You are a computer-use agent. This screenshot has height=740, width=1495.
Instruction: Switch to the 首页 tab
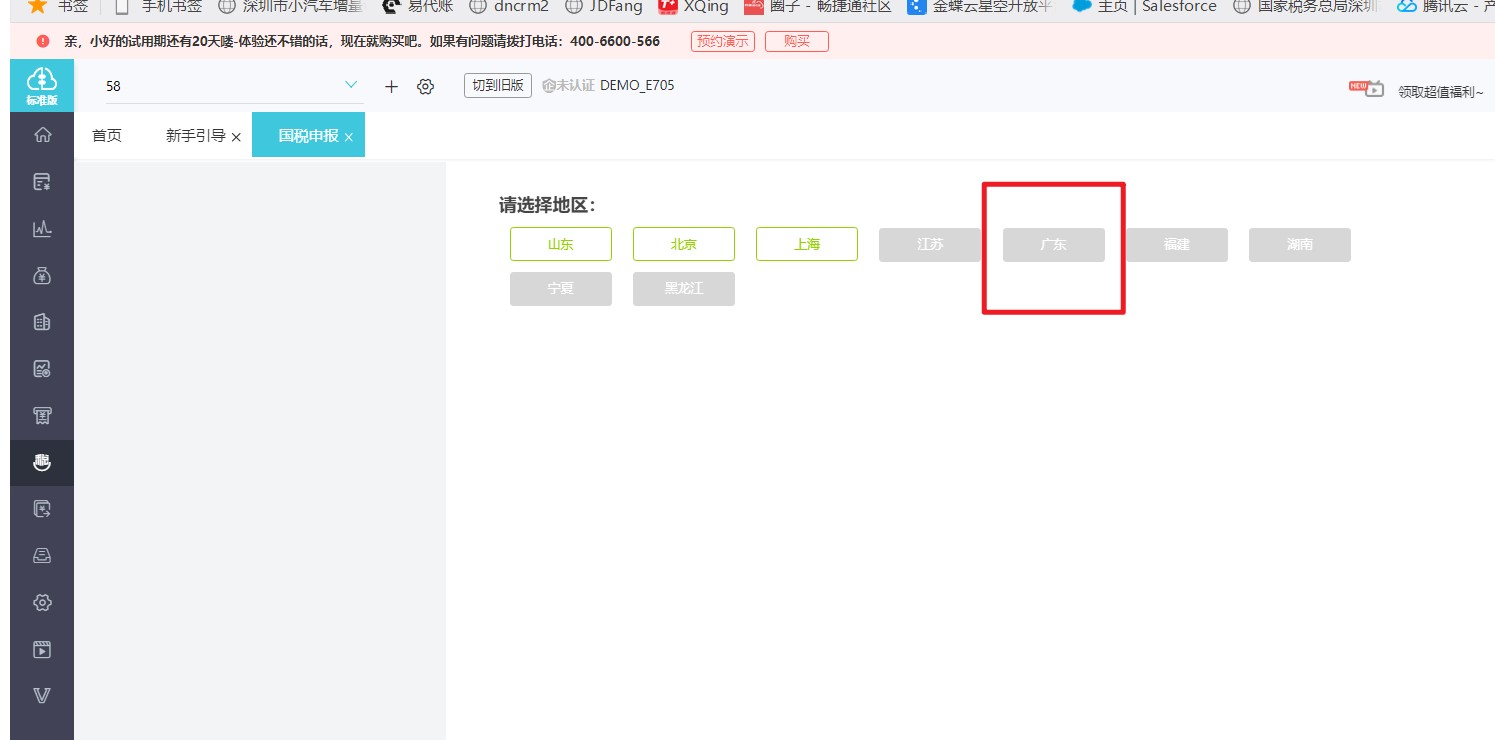click(107, 136)
